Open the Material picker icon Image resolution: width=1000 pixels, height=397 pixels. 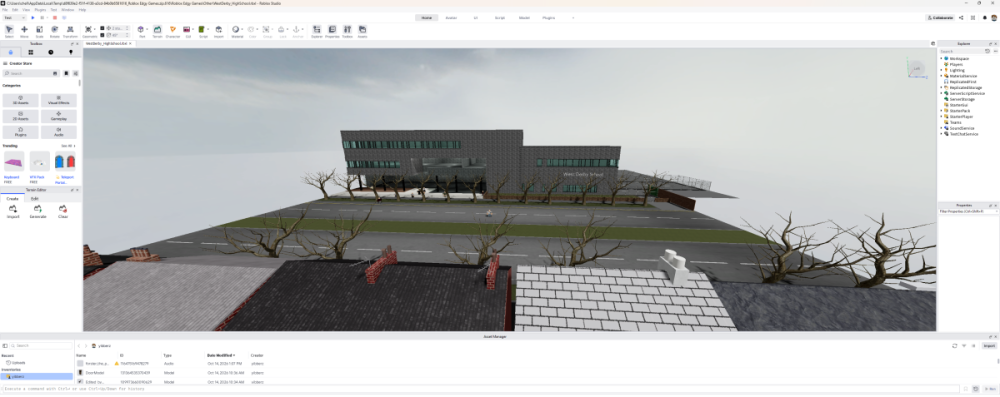coord(235,29)
